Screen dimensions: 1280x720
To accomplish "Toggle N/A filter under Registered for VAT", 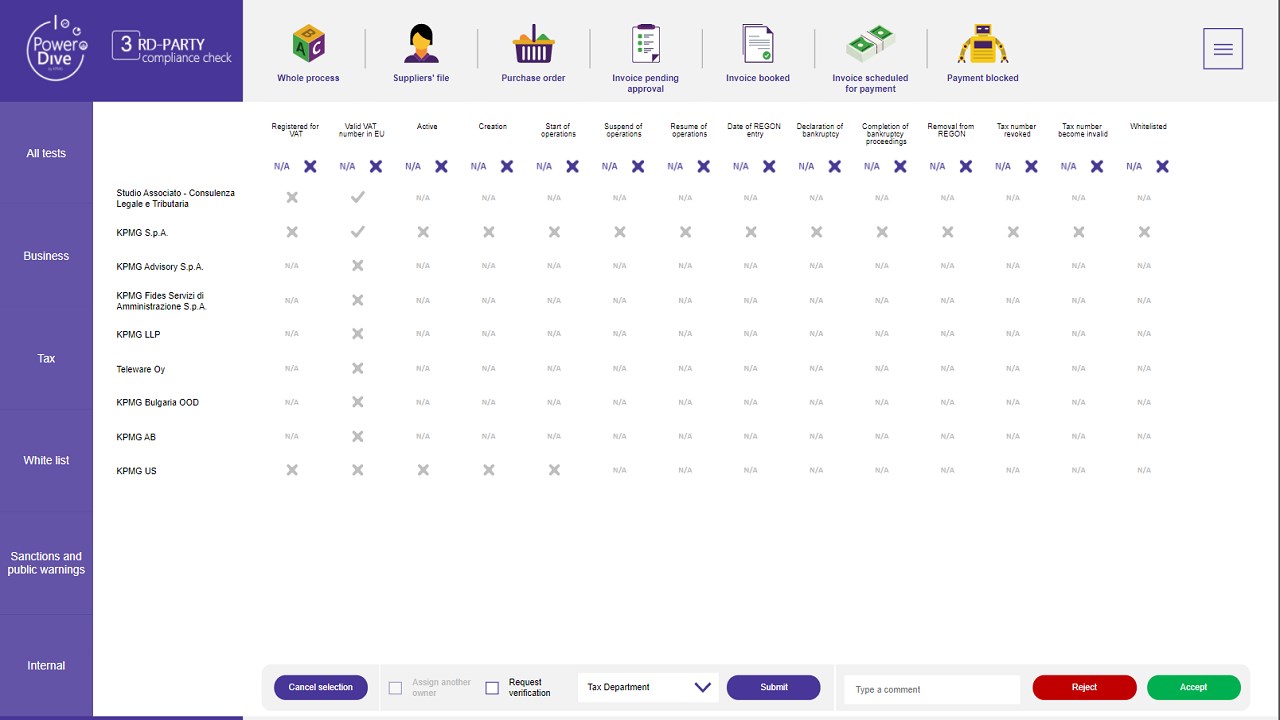I will [282, 167].
